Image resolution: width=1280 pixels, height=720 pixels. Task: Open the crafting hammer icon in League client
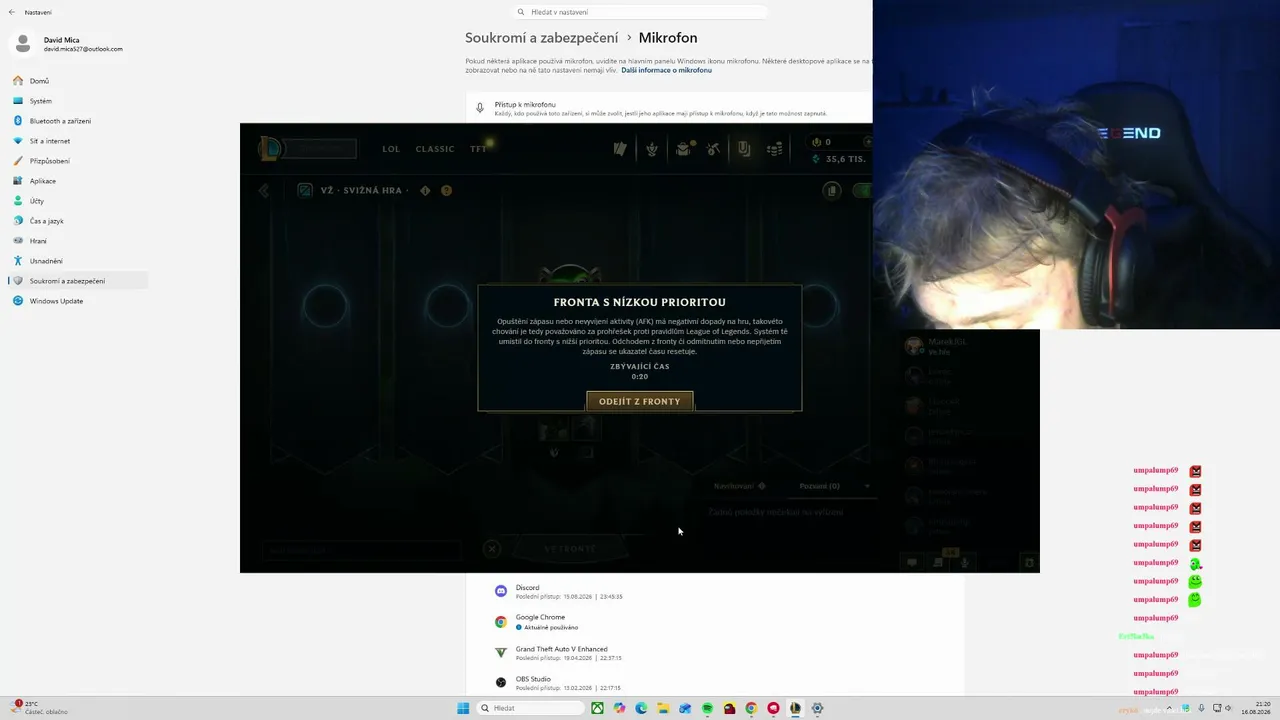click(x=713, y=149)
